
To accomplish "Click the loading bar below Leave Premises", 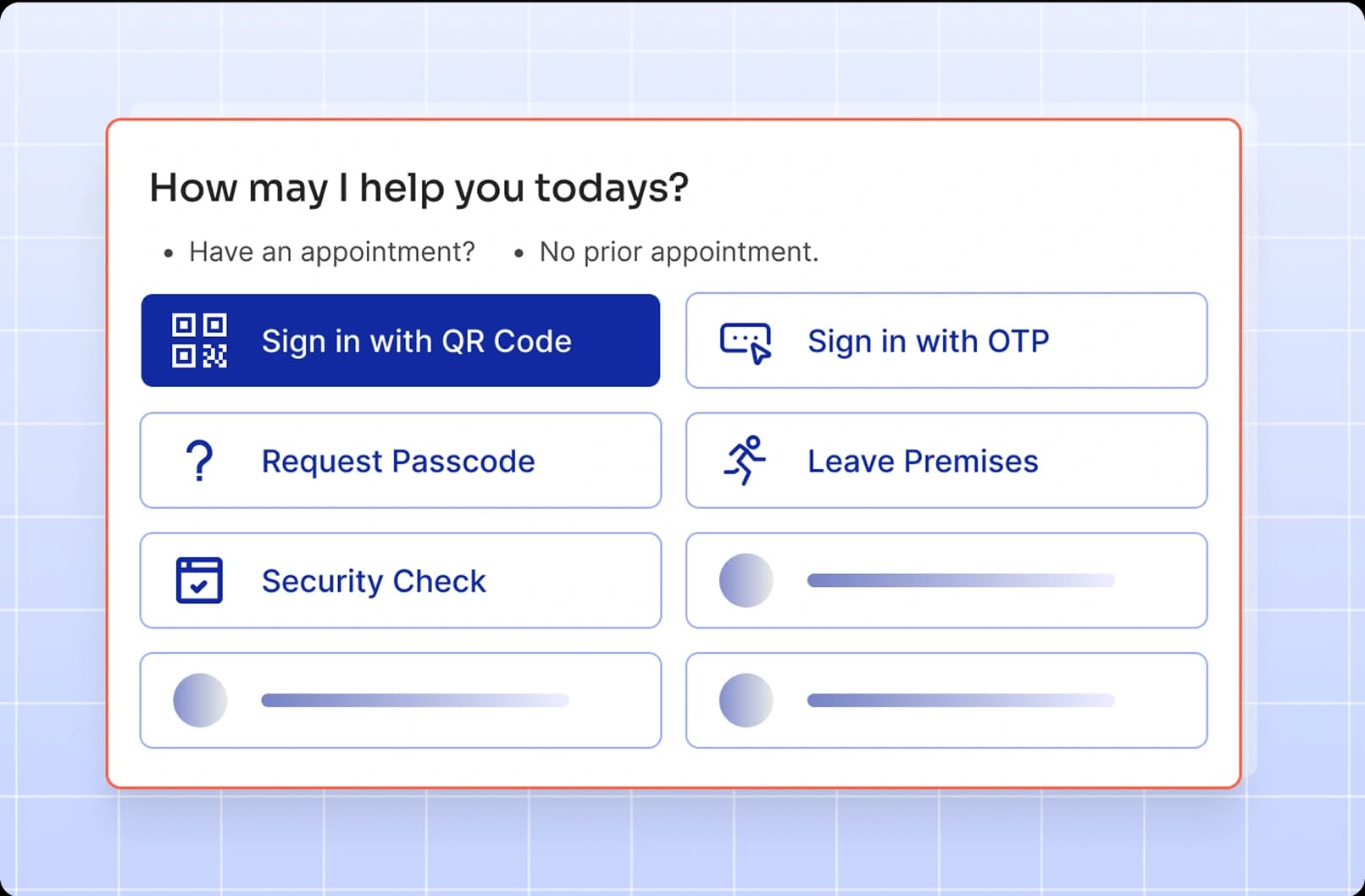I will click(961, 581).
